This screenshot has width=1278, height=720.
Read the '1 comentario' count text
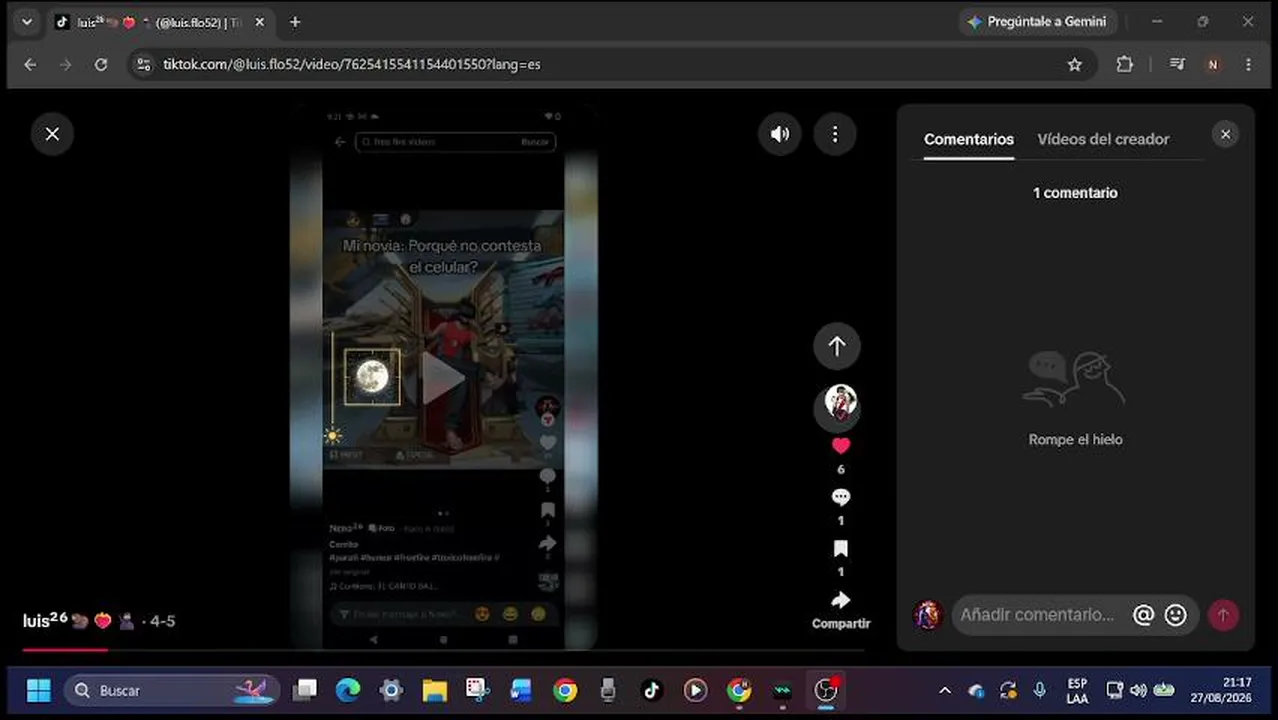[x=1075, y=193]
